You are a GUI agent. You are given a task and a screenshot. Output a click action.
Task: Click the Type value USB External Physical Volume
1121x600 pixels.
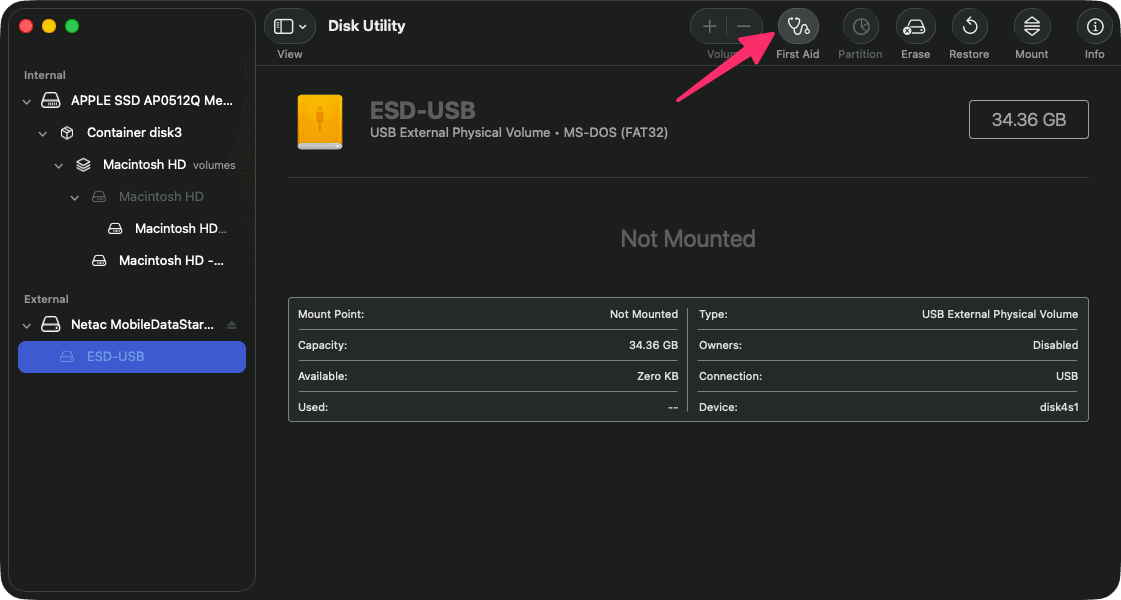[x=1000, y=314]
